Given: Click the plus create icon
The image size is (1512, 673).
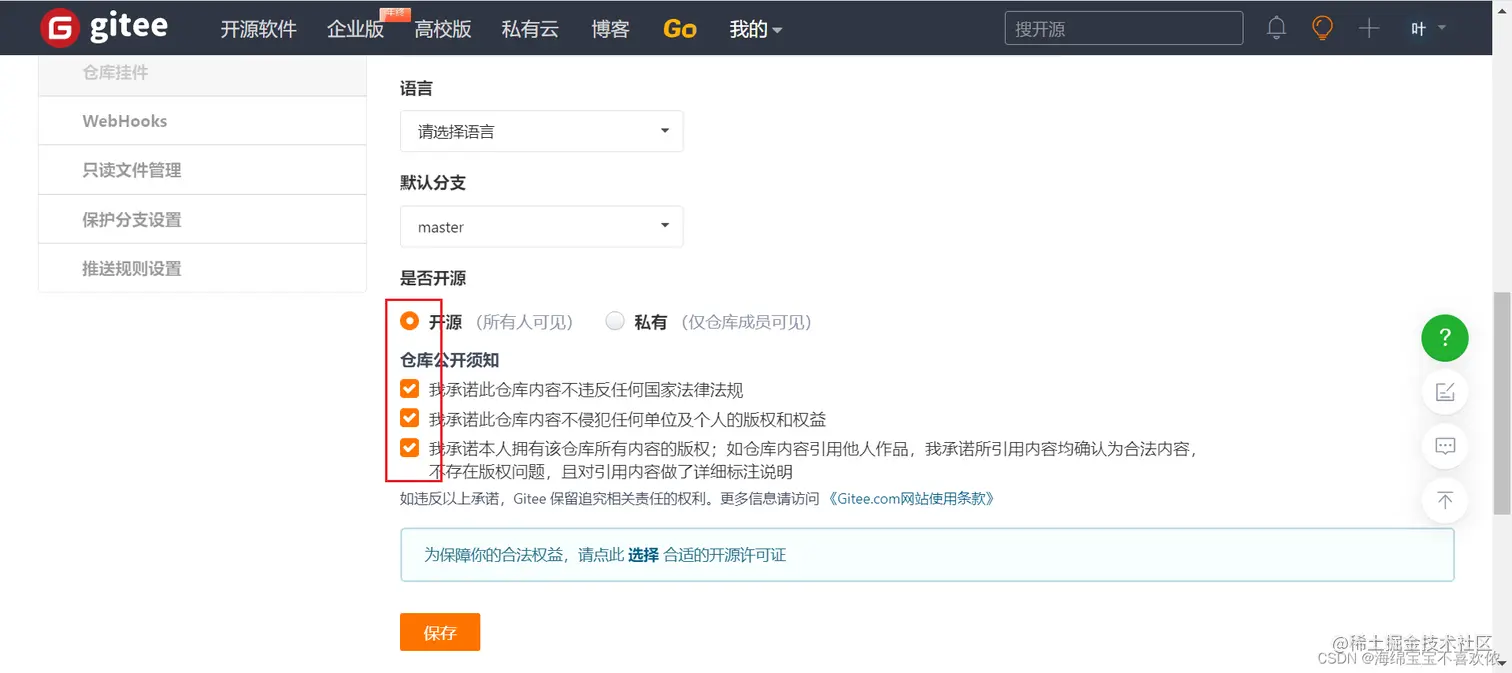Looking at the screenshot, I should coord(1369,28).
